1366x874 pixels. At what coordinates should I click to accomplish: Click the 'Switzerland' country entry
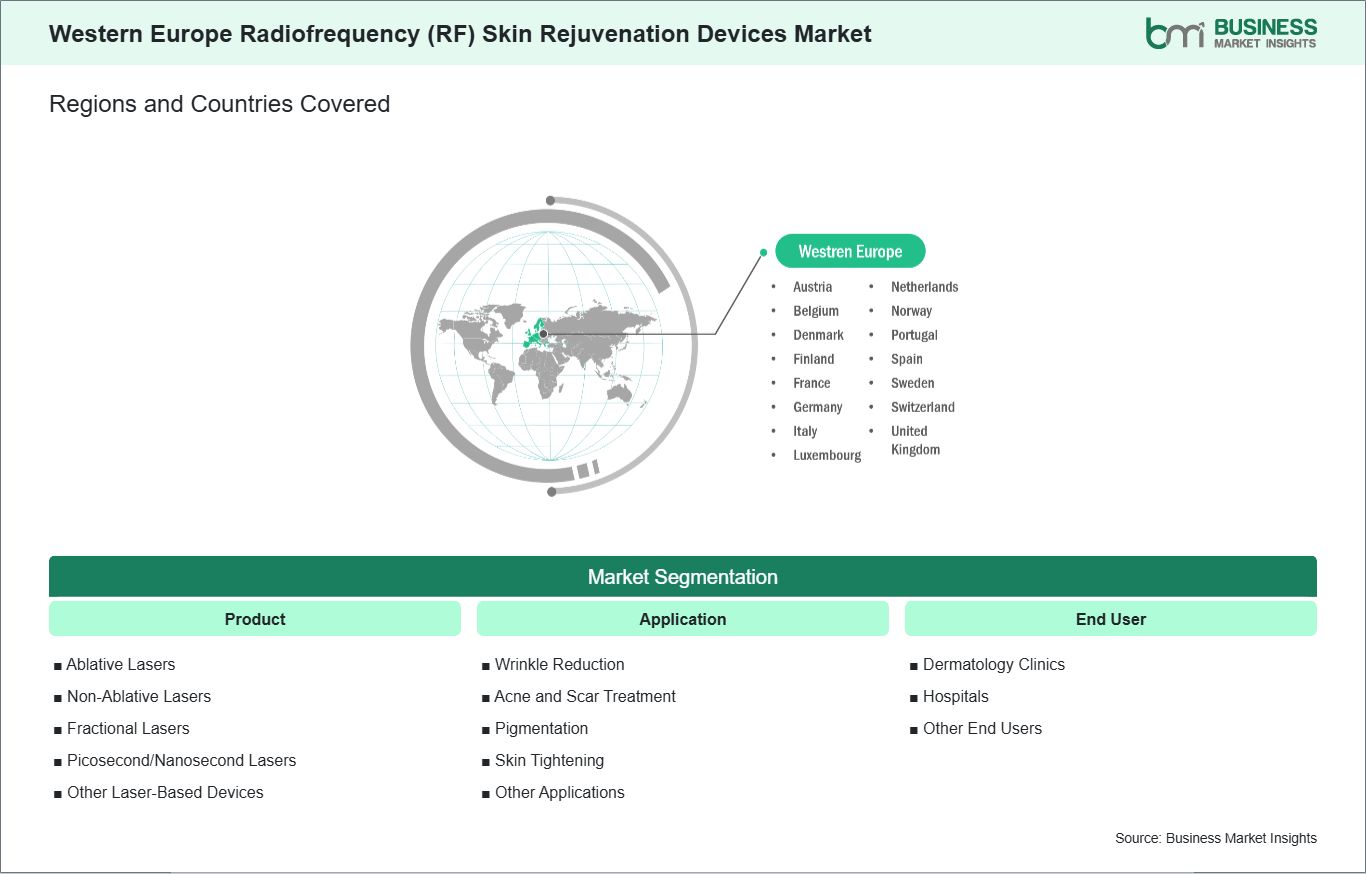[923, 407]
